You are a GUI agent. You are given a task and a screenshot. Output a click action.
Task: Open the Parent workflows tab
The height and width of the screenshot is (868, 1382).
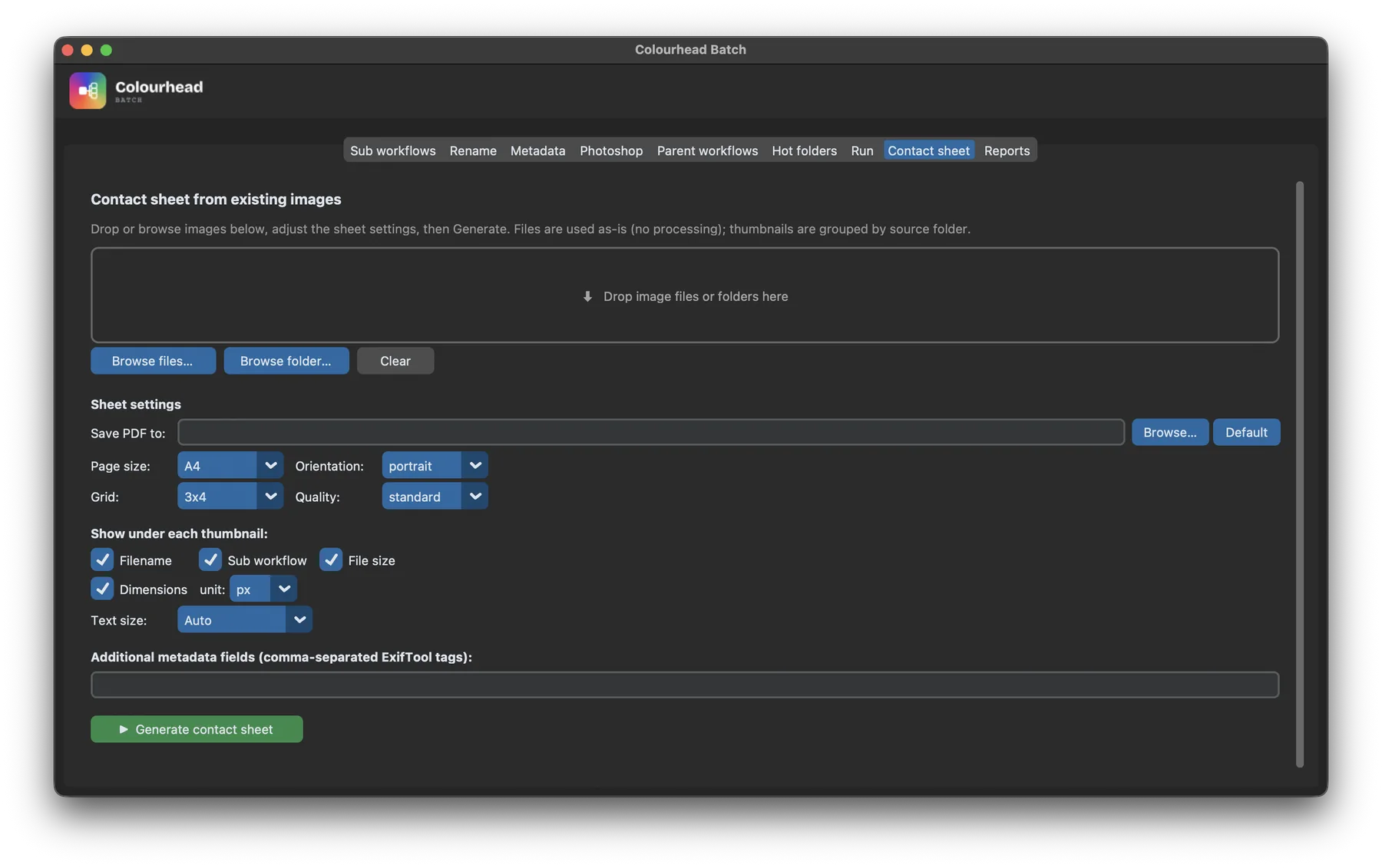pyautogui.click(x=707, y=150)
